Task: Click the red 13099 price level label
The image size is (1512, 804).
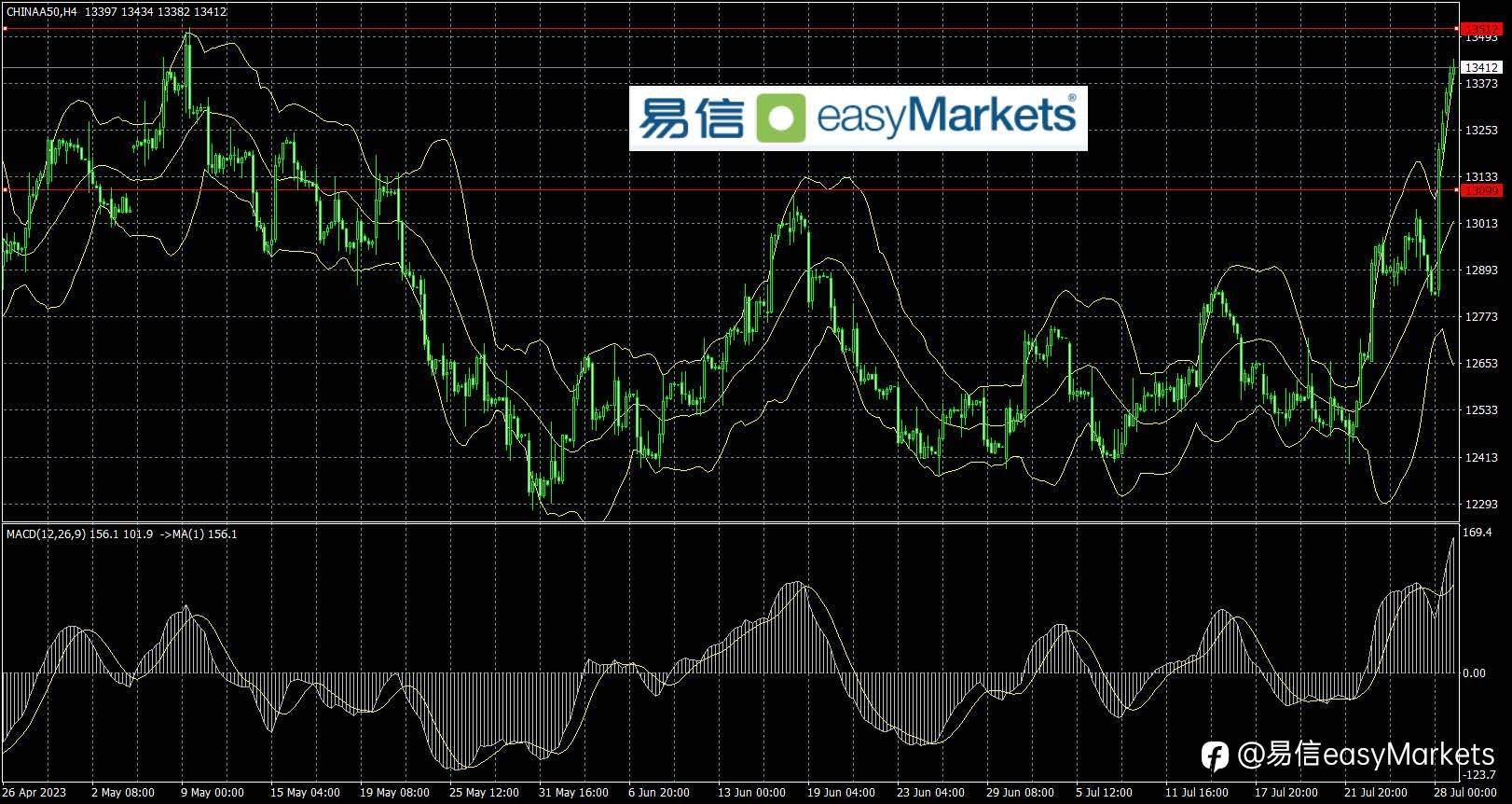Action: (1481, 190)
